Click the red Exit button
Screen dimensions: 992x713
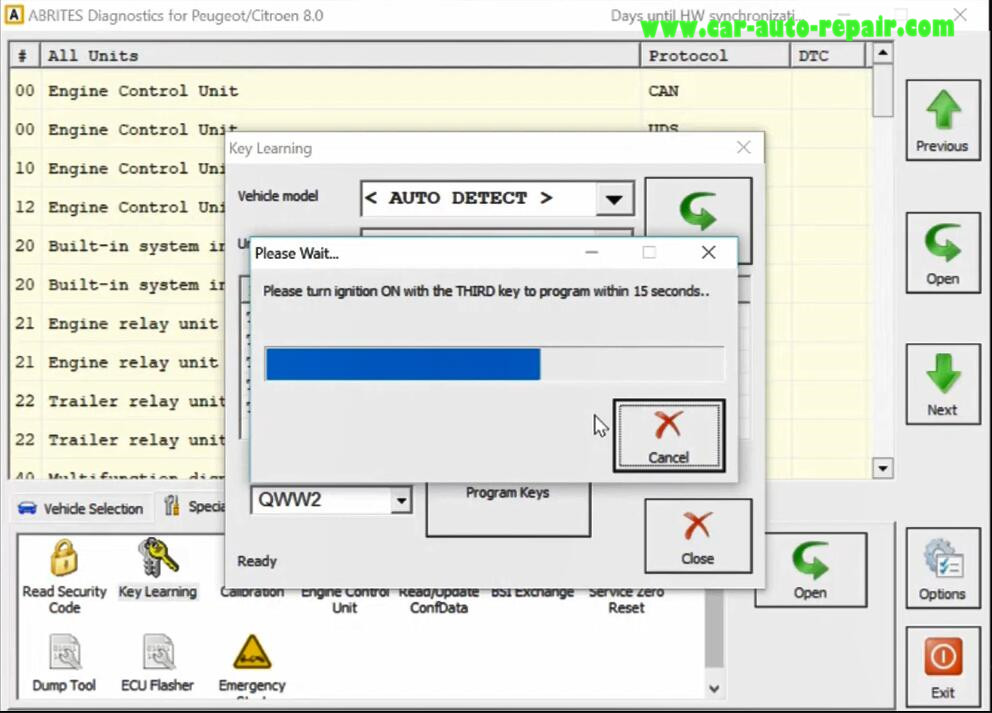click(943, 666)
